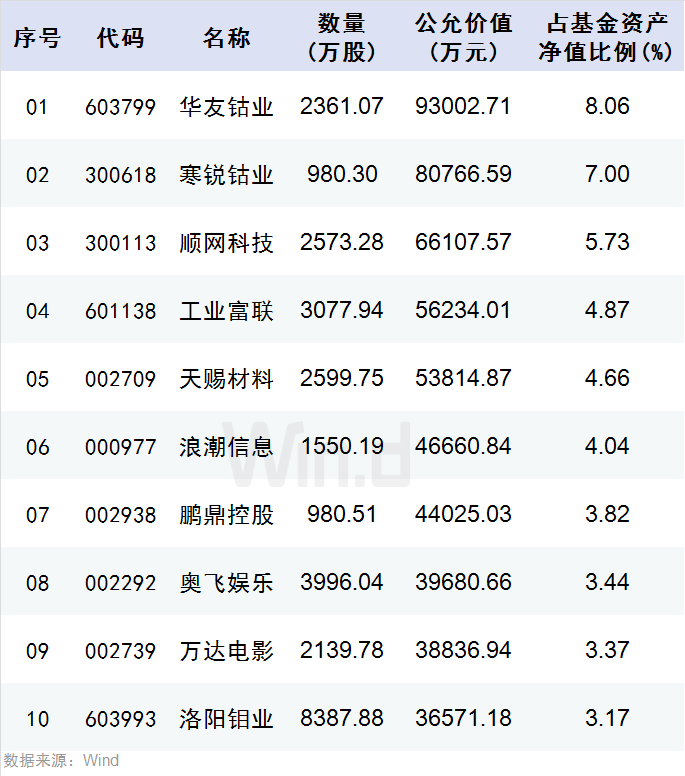This screenshot has height=776, width=685.
Task: Select stock code 002938
Action: tap(120, 515)
